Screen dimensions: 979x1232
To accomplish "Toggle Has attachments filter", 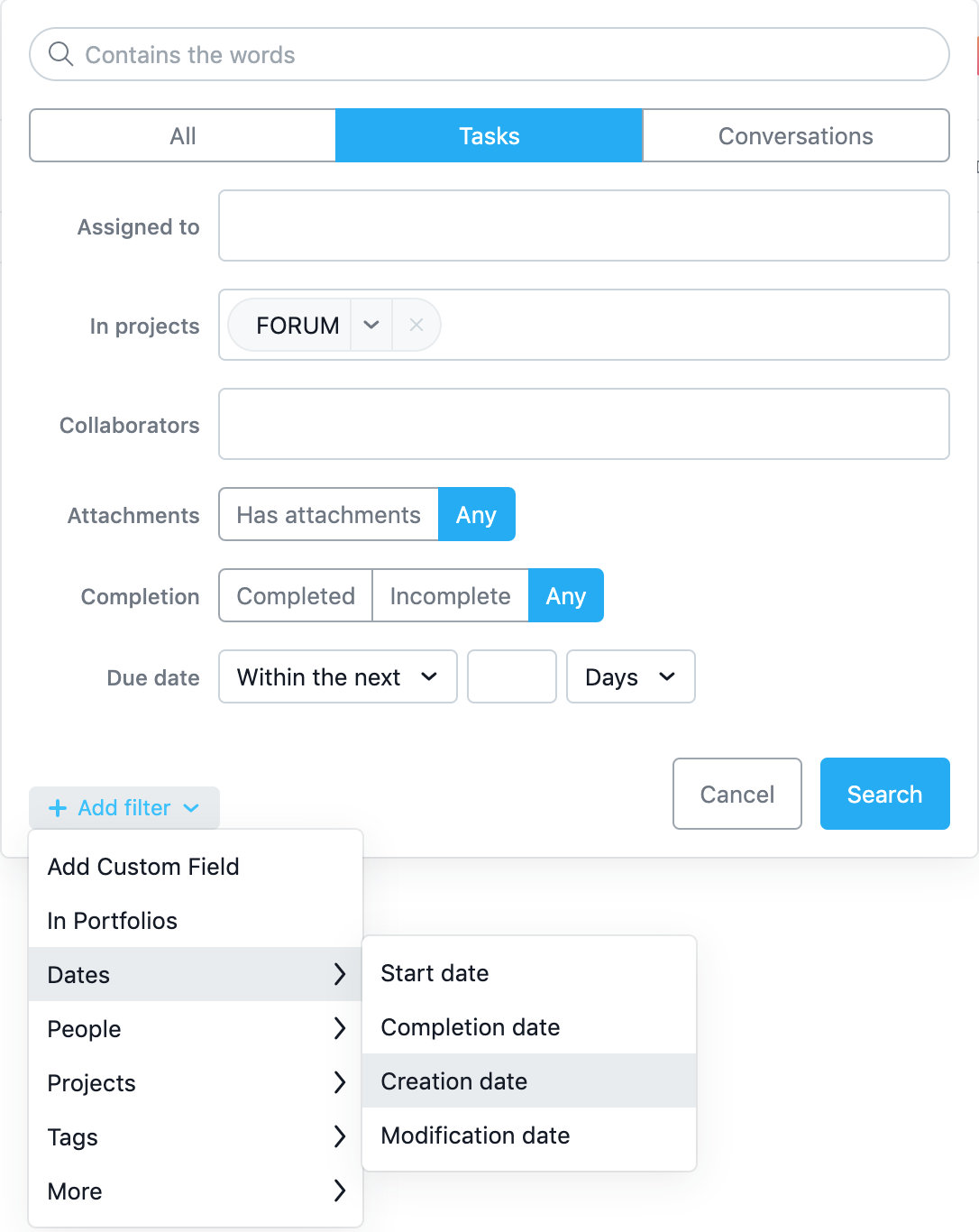I will coord(329,514).
